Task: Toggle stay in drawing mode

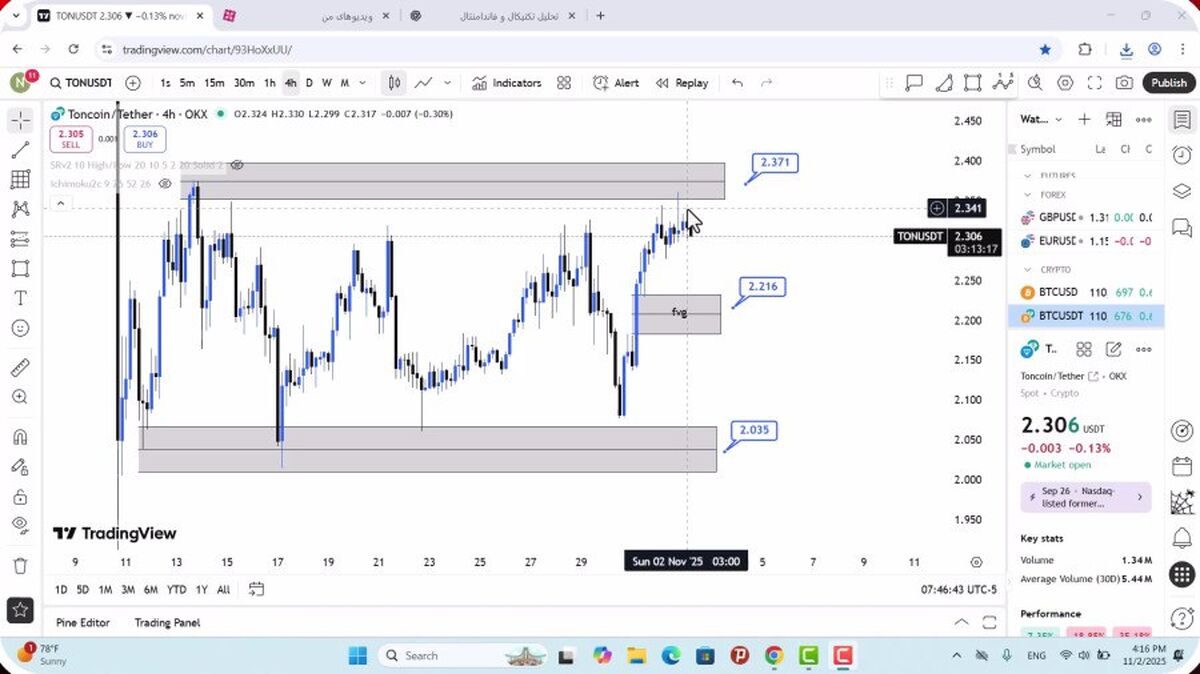Action: pyautogui.click(x=20, y=466)
